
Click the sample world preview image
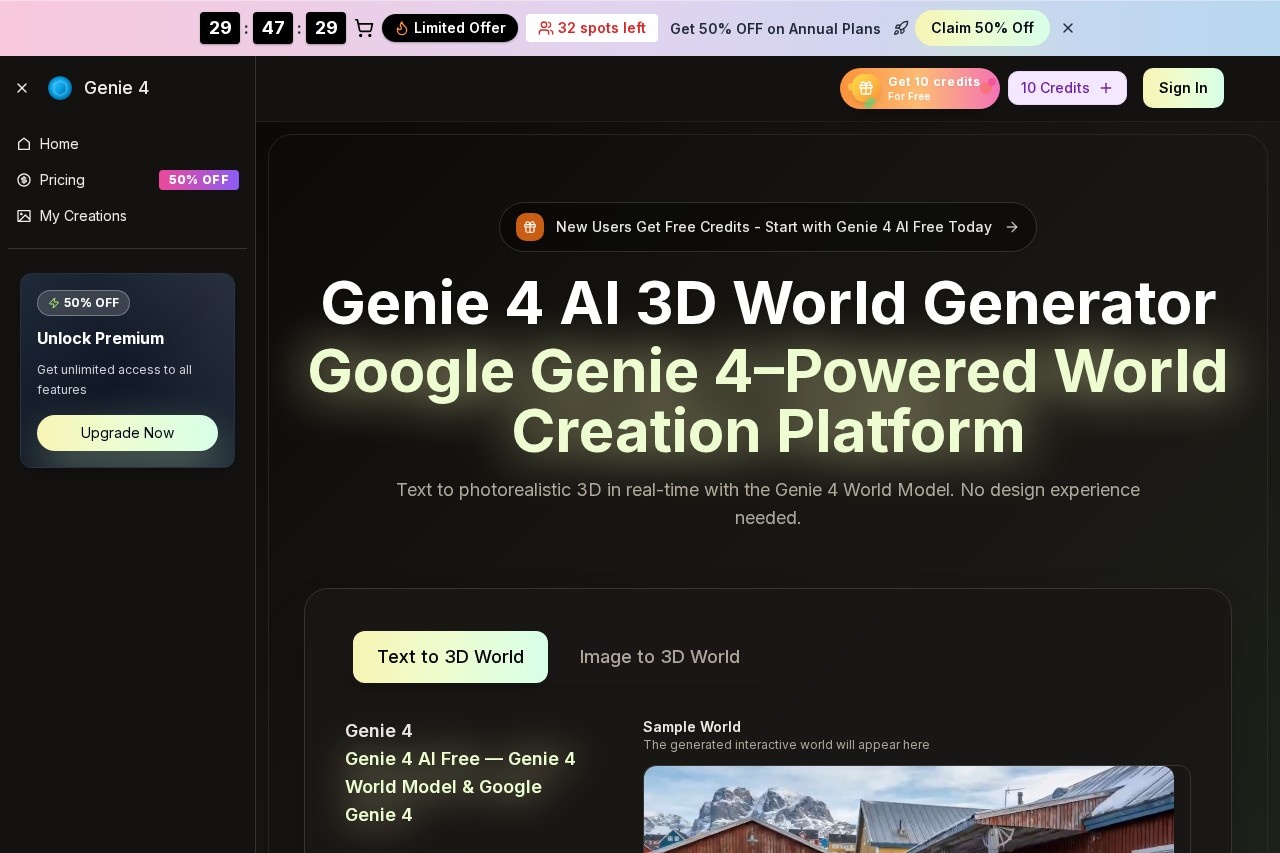(x=909, y=809)
